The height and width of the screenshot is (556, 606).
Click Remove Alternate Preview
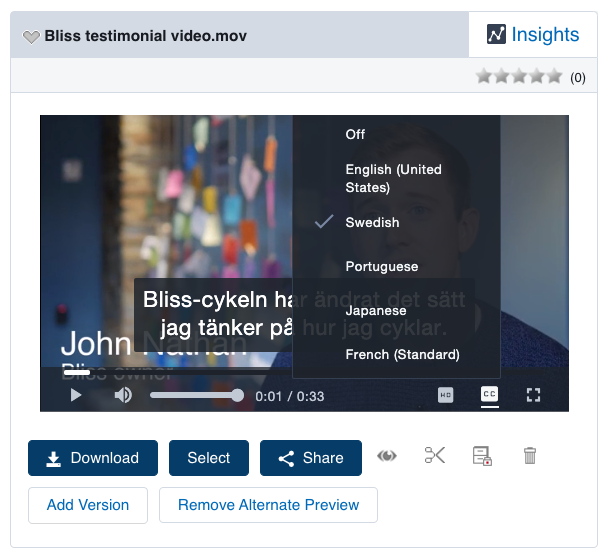pos(268,505)
